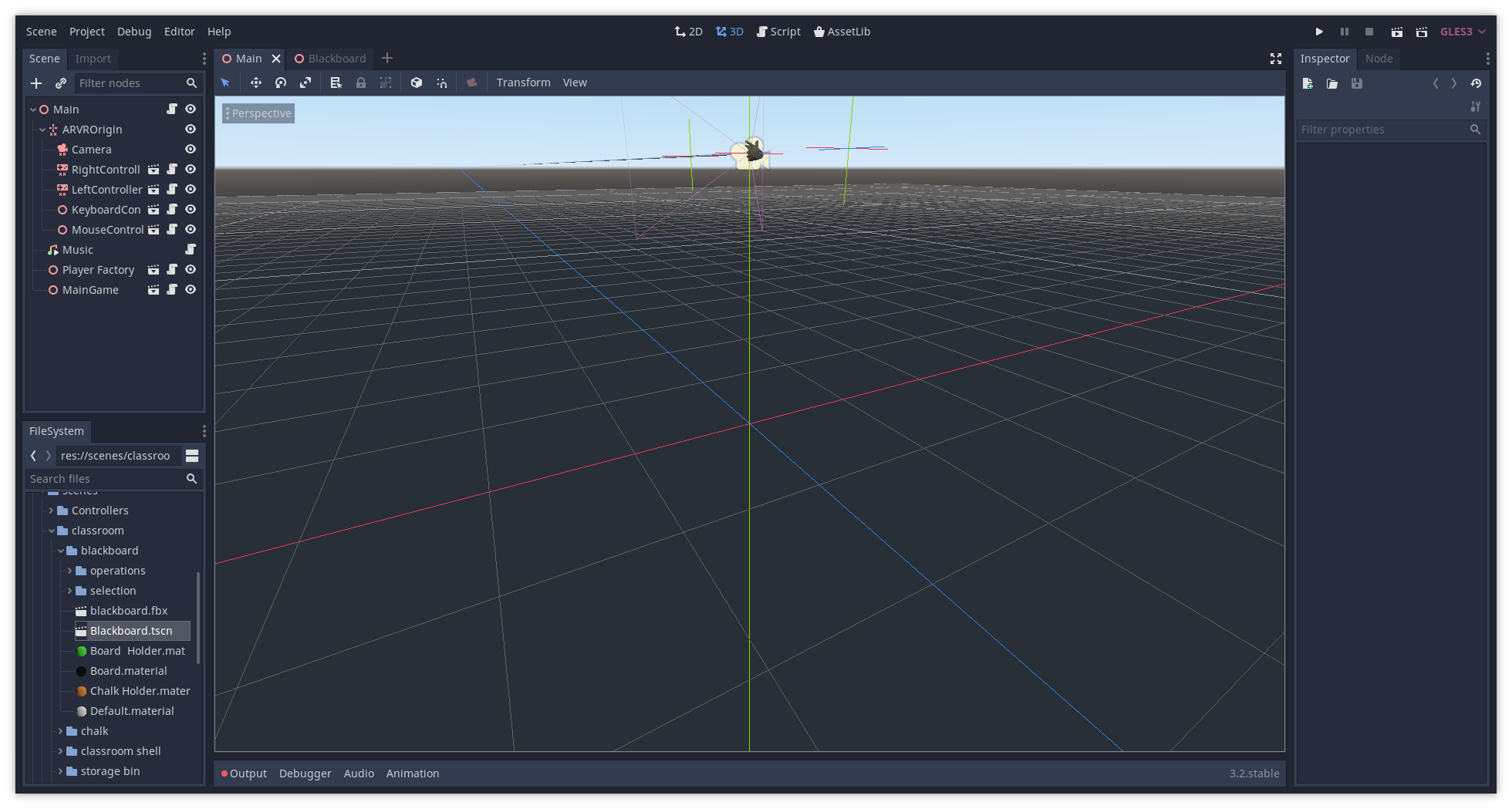Open the Project menu
Viewport: 1512px width, 809px height.
86,32
